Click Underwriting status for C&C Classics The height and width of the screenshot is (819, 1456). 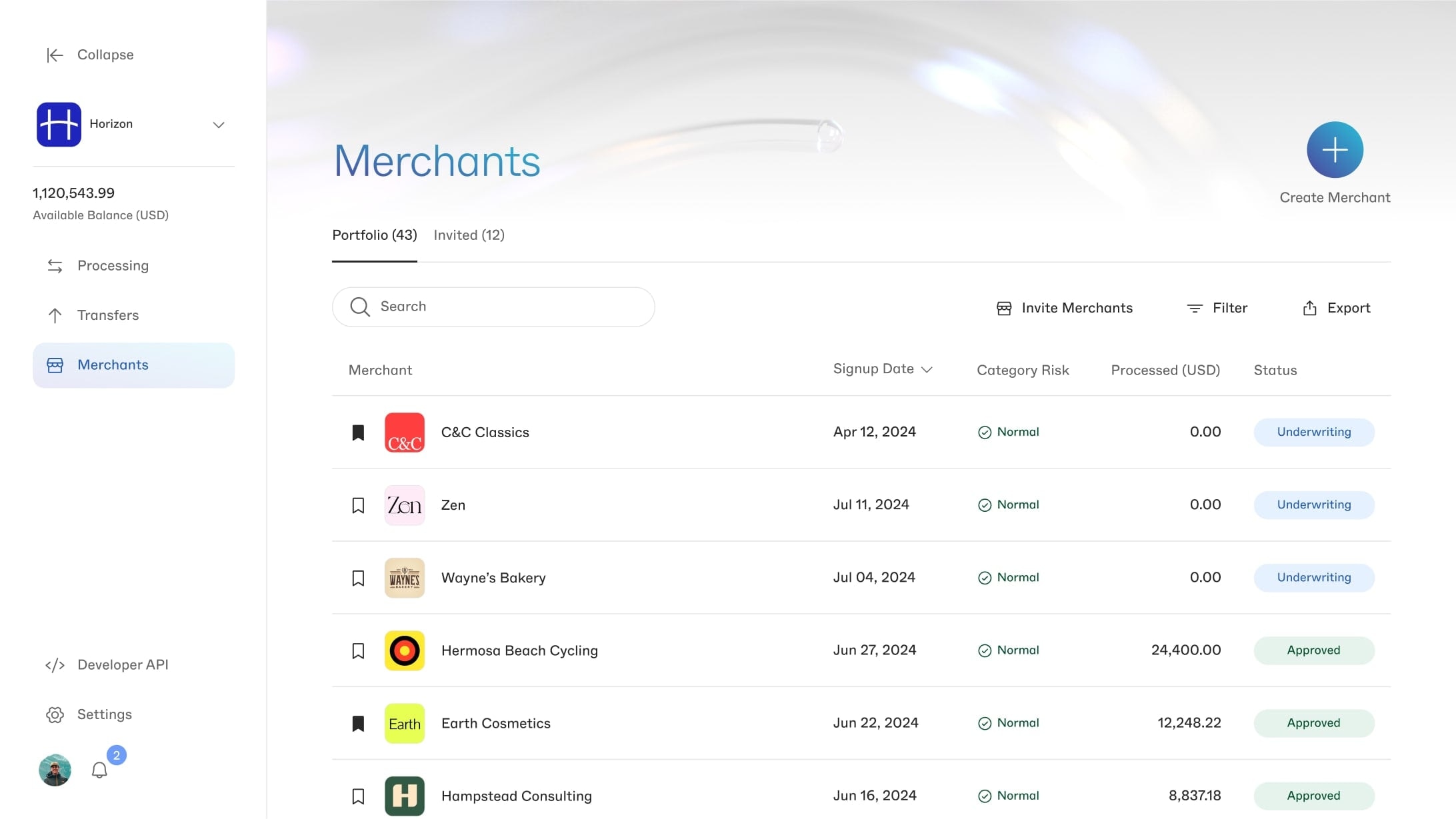tap(1314, 432)
